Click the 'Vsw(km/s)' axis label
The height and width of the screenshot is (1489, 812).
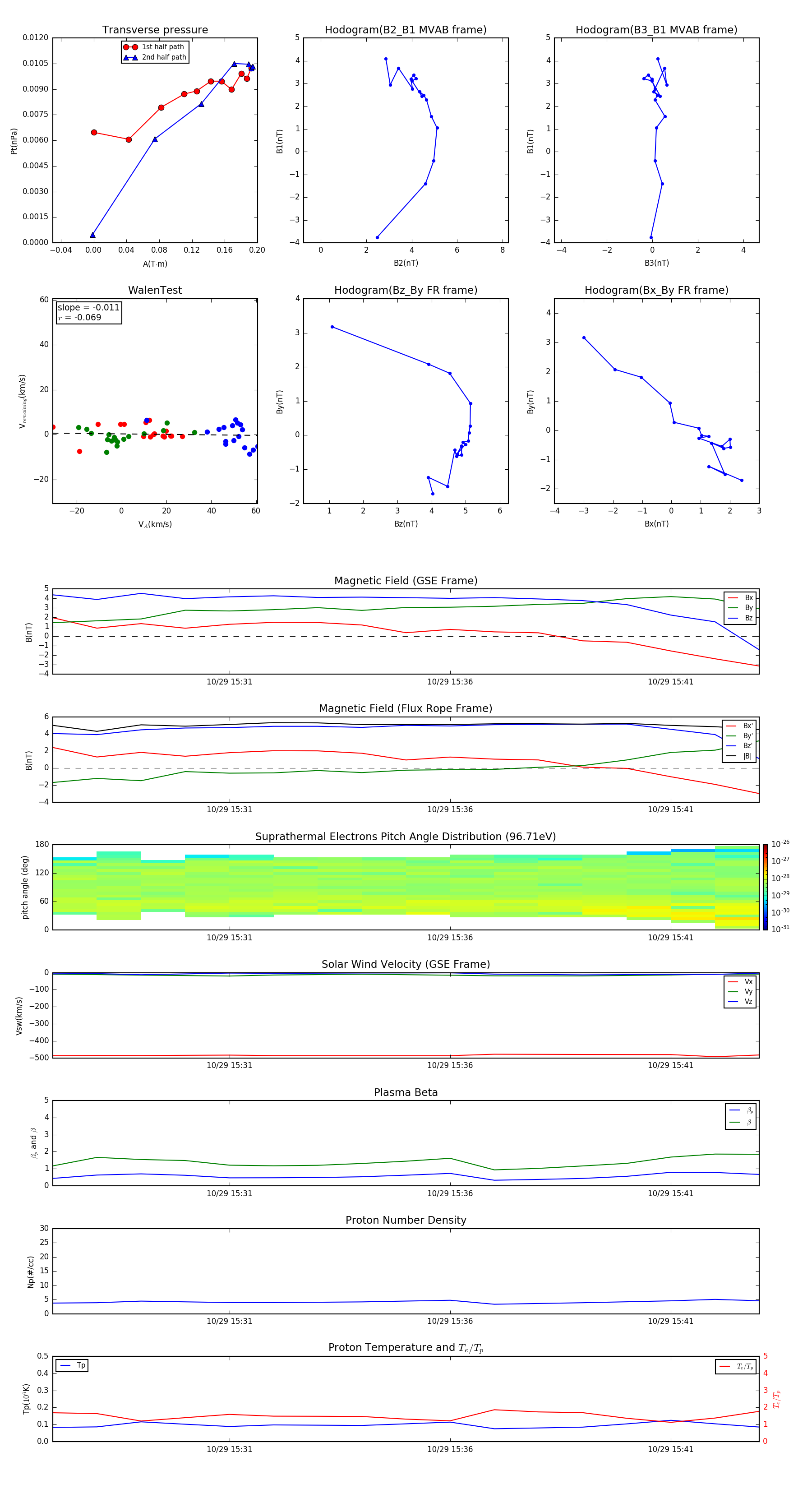(x=19, y=1016)
